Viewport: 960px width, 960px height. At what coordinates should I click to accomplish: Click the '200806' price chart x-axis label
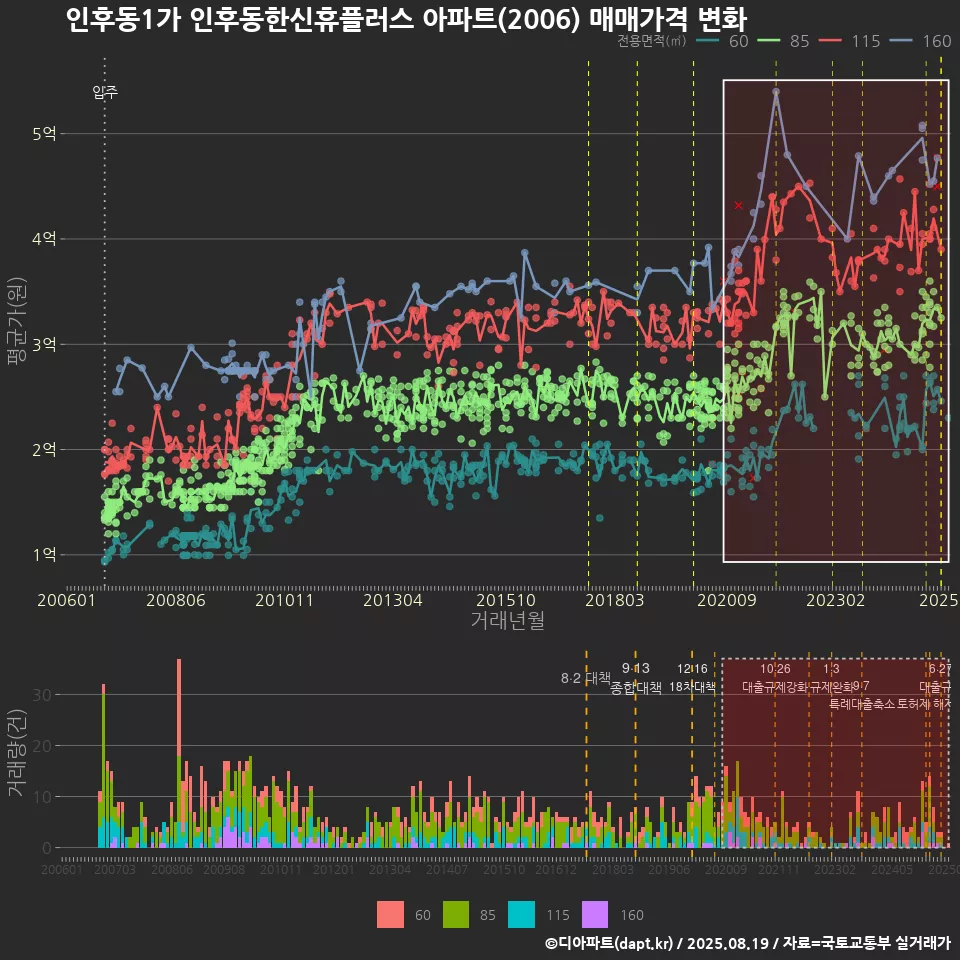click(176, 600)
